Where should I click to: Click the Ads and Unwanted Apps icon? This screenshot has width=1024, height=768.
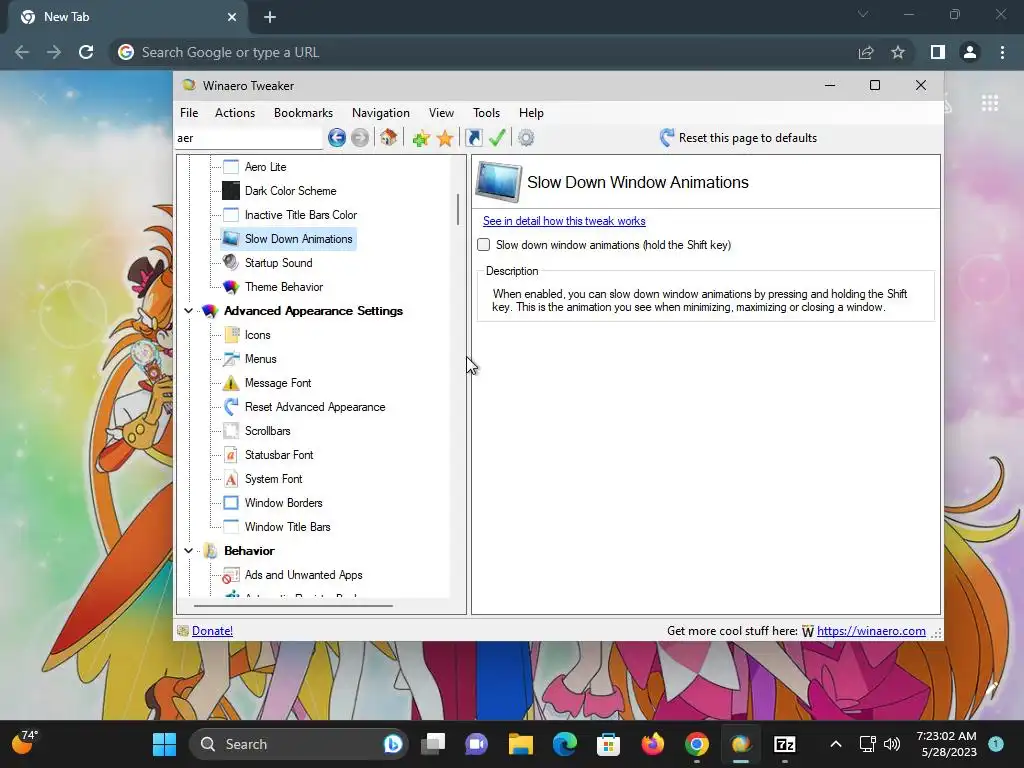point(231,575)
